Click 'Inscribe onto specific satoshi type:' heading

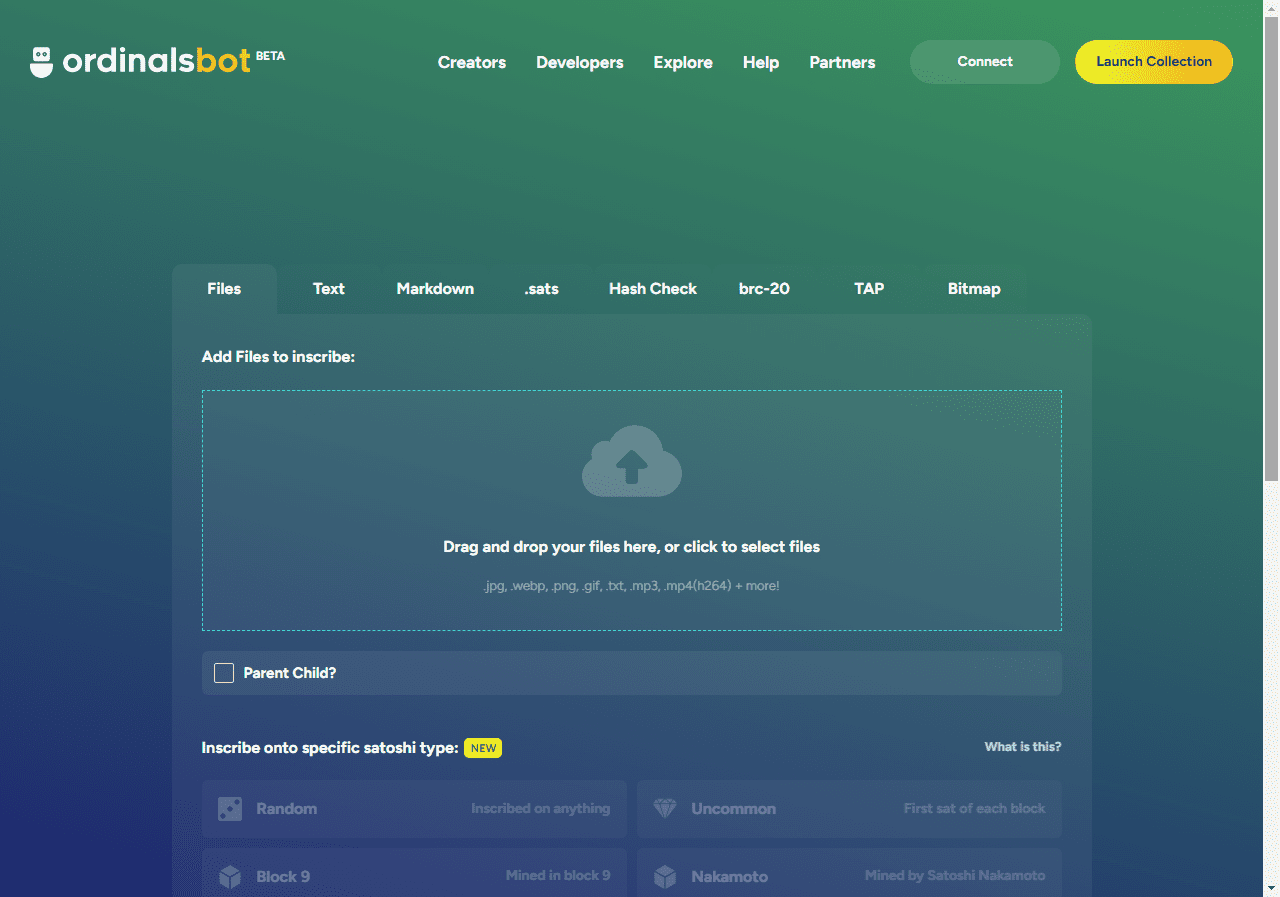click(330, 748)
